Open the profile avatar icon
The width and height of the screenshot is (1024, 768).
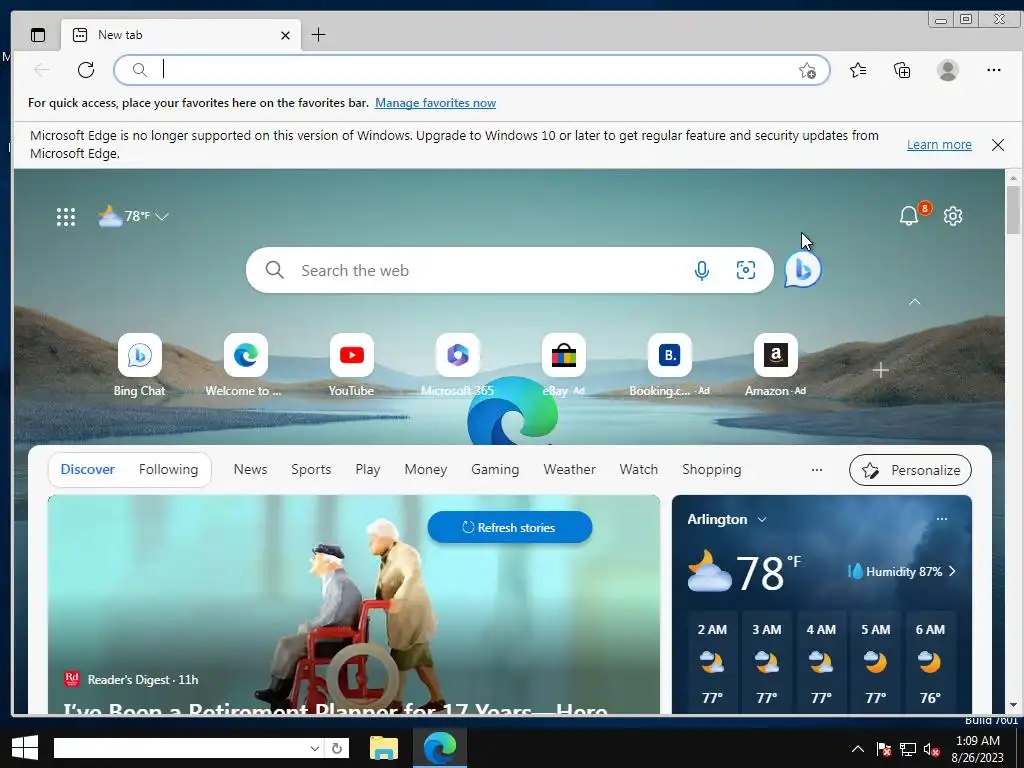click(948, 70)
